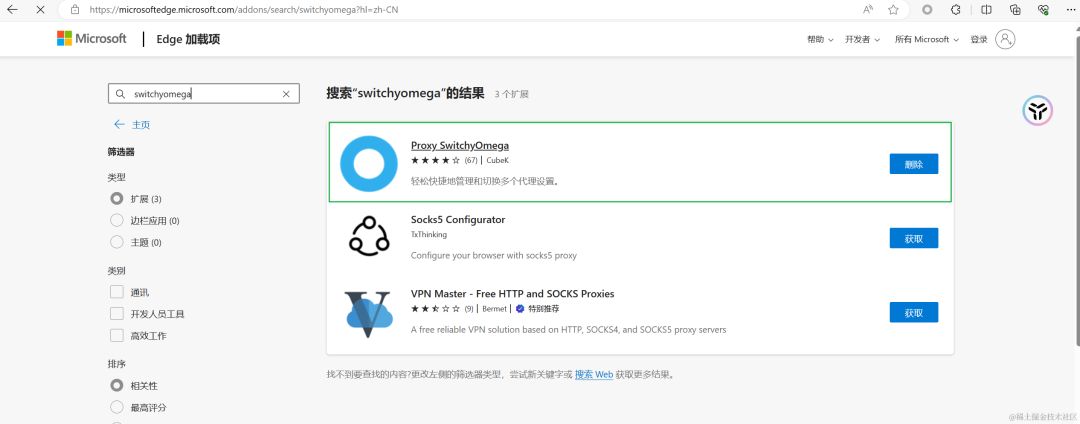Click the favorites star in address bar
Image resolution: width=1080 pixels, height=424 pixels.
892,9
